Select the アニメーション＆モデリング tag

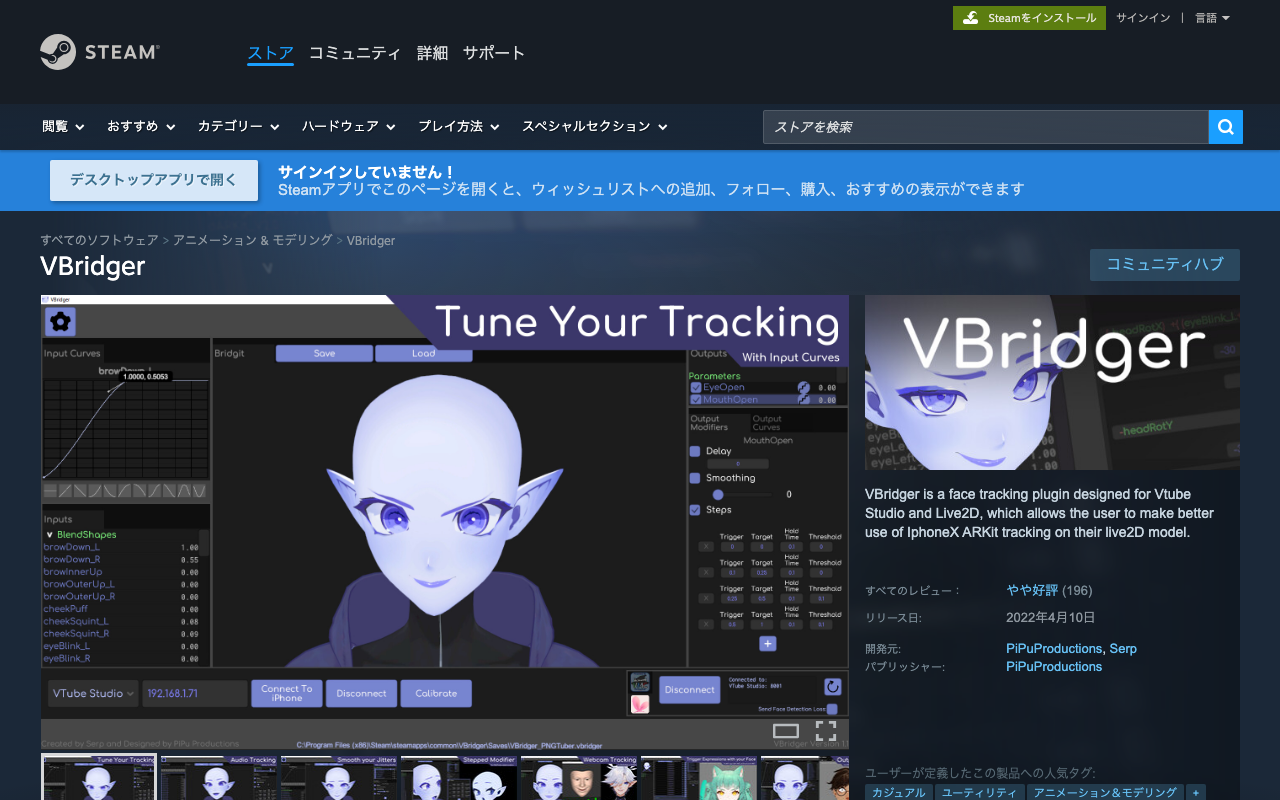point(1105,792)
